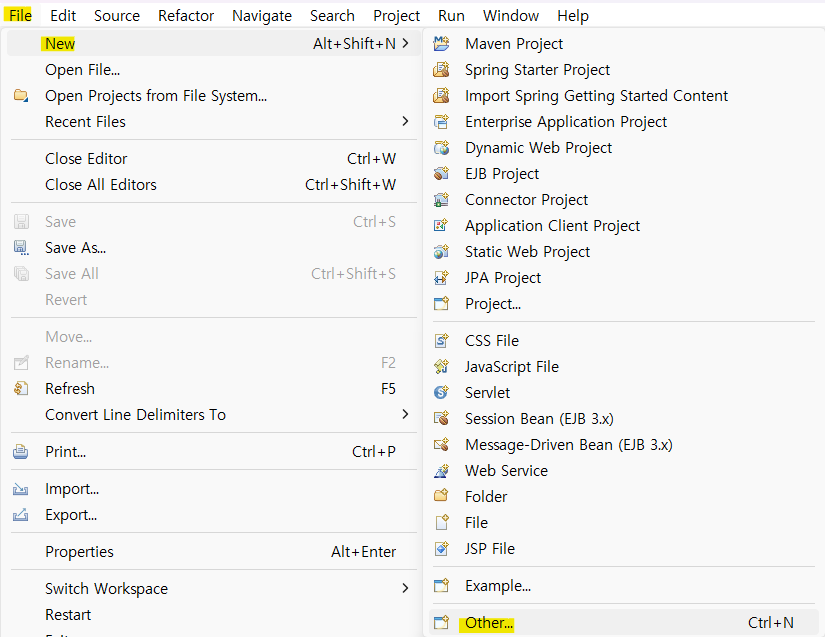This screenshot has width=825, height=637.
Task: Open the Run menu
Action: tap(451, 16)
